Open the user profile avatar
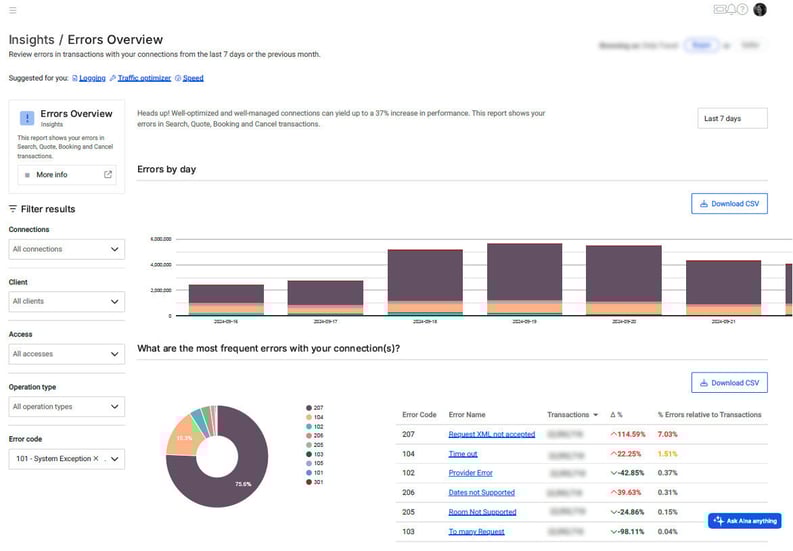 click(x=760, y=10)
